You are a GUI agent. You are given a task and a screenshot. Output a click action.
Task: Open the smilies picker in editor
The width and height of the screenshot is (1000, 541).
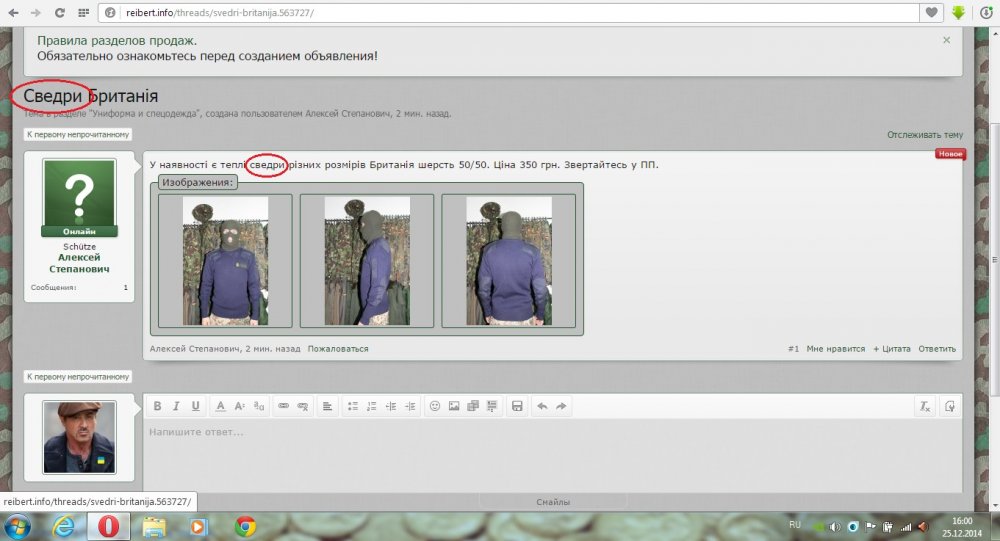pyautogui.click(x=435, y=406)
